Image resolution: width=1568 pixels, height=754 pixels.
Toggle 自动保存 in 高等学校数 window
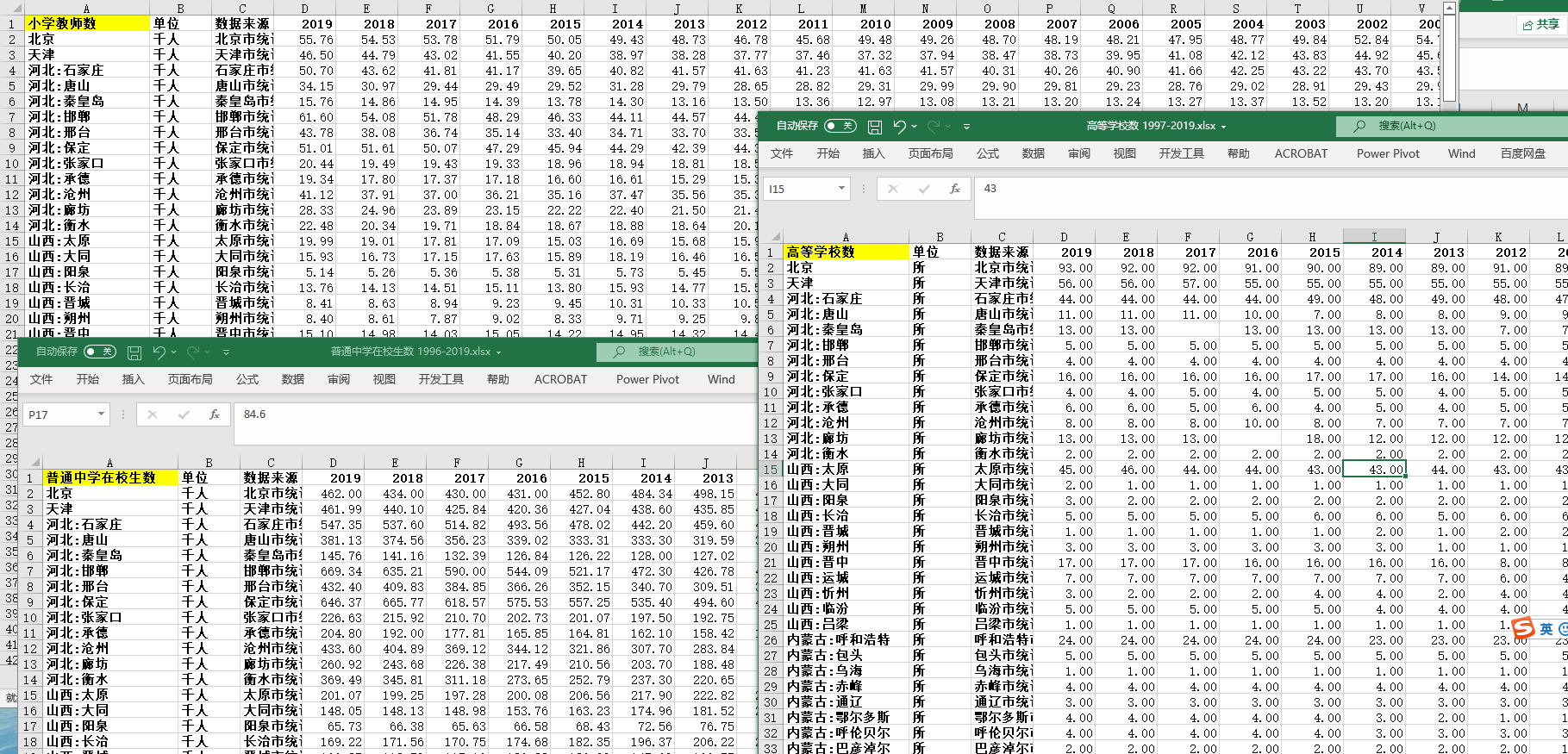pos(840,126)
